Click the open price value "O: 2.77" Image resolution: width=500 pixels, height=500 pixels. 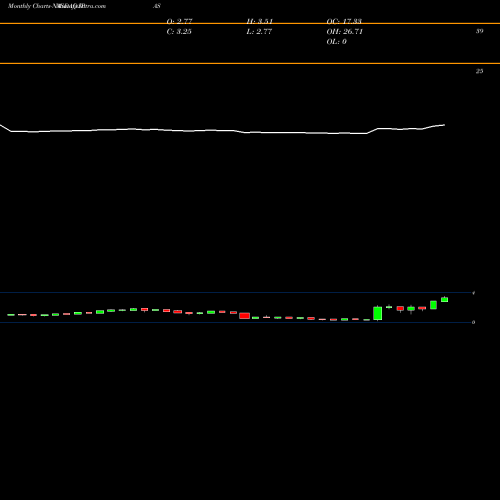point(179,21)
